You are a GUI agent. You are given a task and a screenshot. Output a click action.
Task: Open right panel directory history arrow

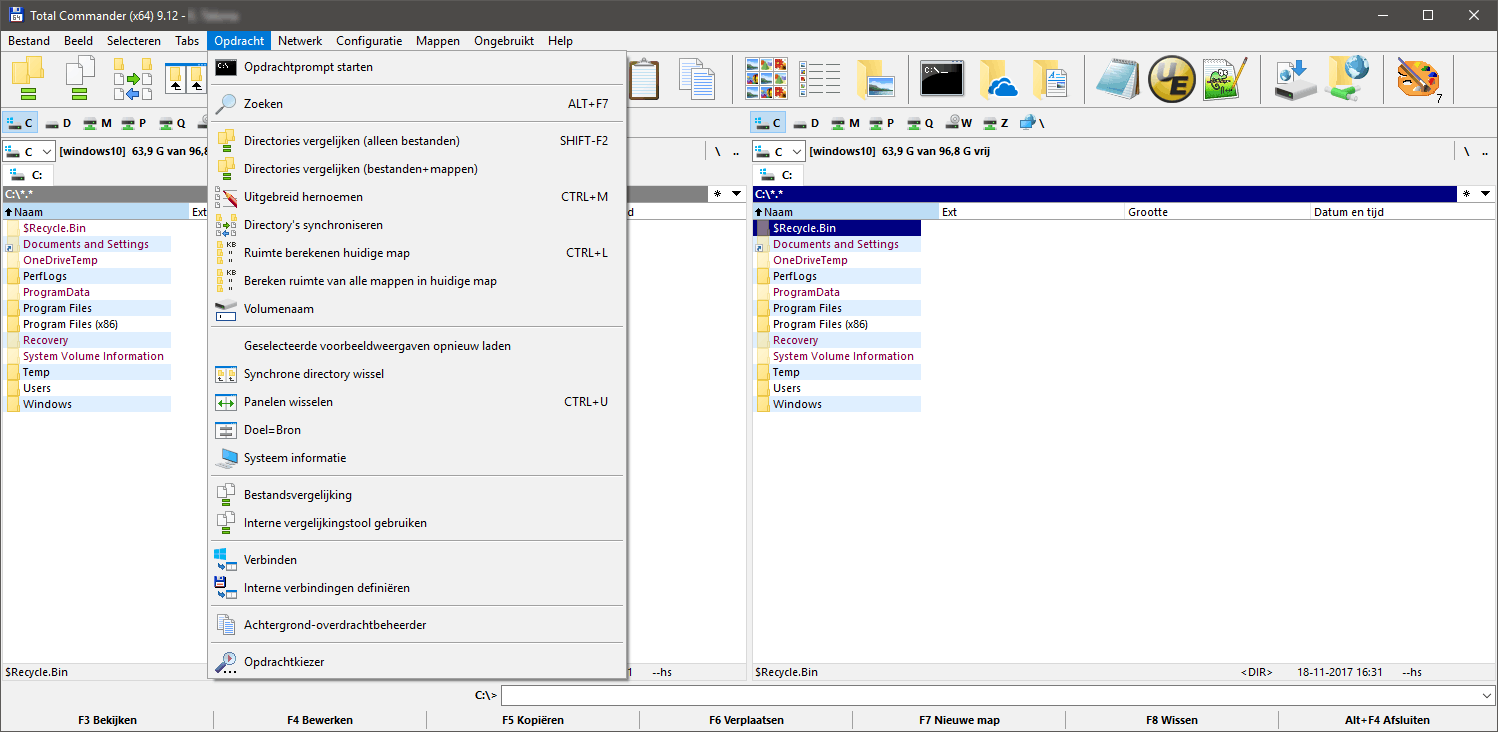1485,194
